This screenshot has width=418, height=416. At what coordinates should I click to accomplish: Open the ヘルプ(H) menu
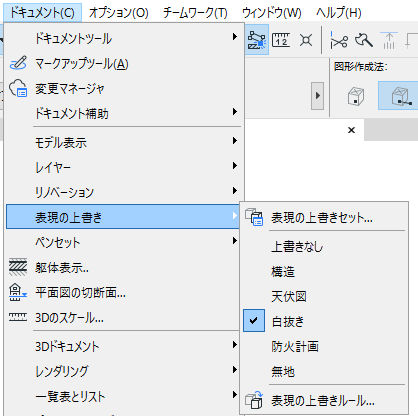pyautogui.click(x=339, y=13)
